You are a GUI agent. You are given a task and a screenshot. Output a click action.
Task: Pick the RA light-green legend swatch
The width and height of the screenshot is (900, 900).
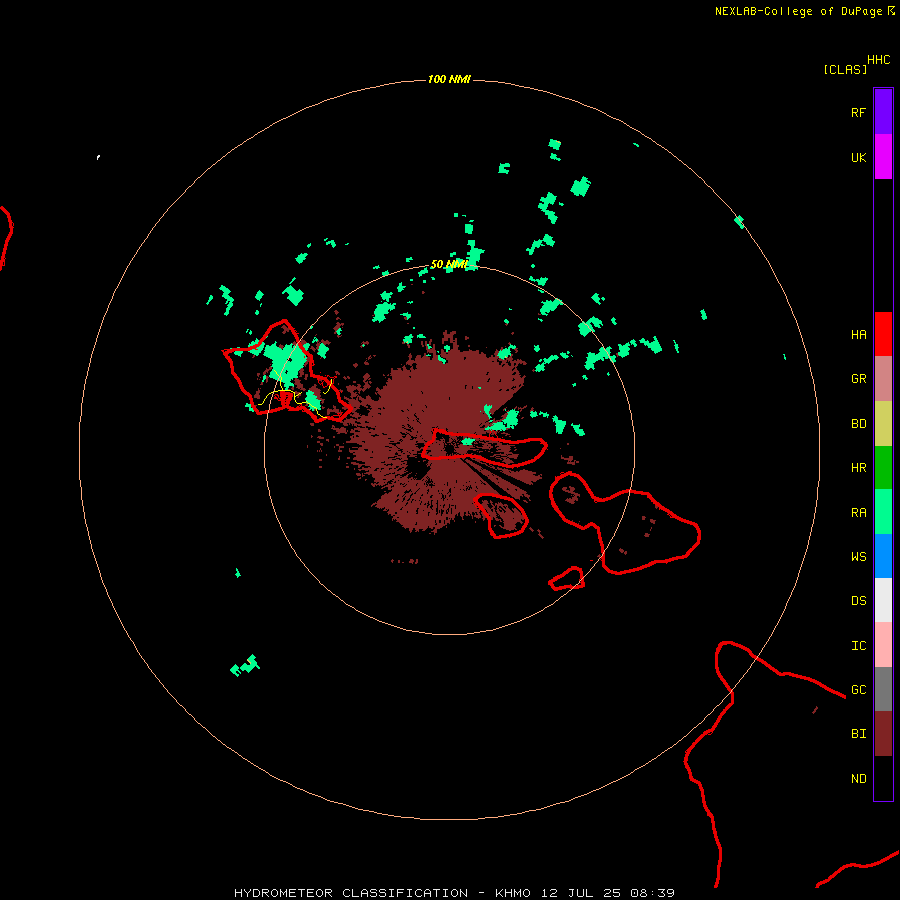tap(883, 512)
